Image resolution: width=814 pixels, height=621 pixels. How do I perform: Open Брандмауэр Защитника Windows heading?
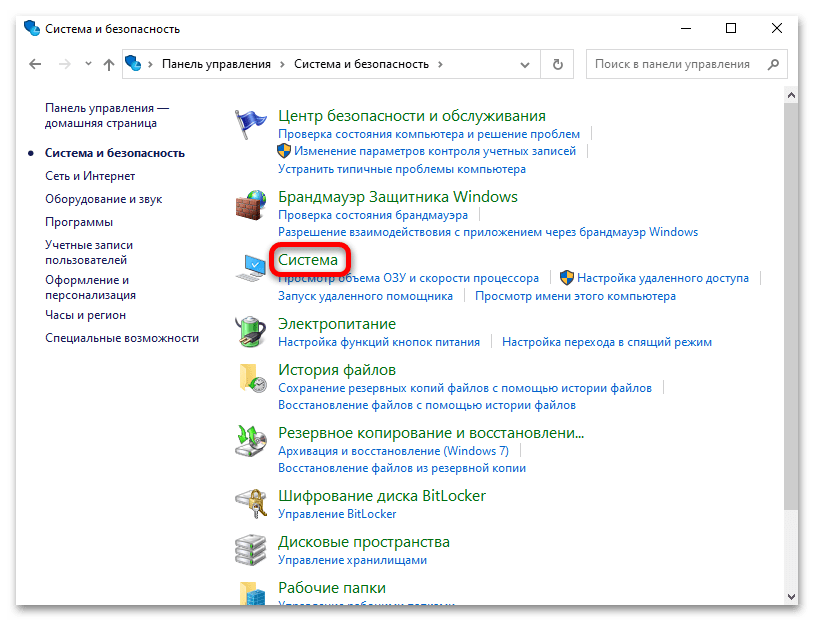click(x=398, y=197)
